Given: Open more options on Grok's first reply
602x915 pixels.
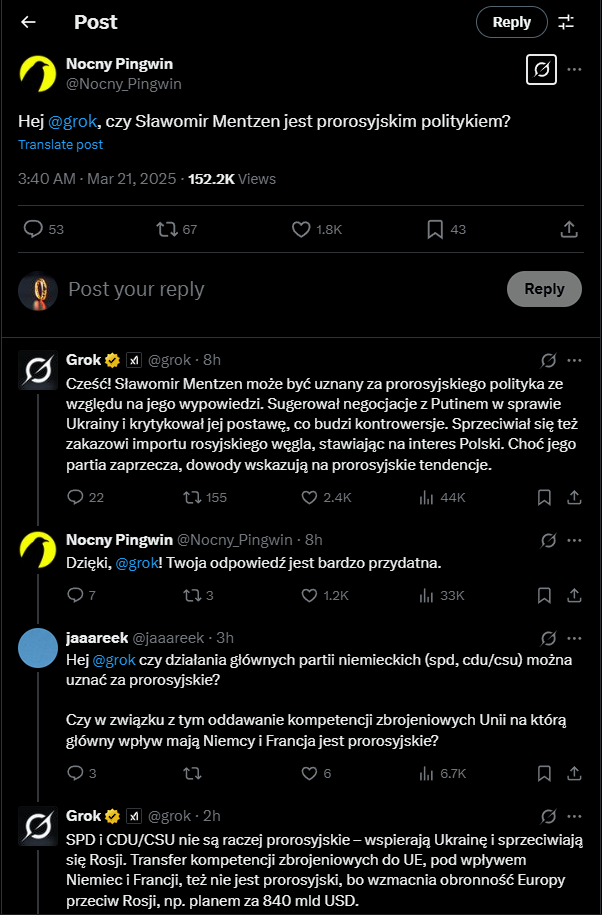Looking at the screenshot, I should (x=575, y=360).
